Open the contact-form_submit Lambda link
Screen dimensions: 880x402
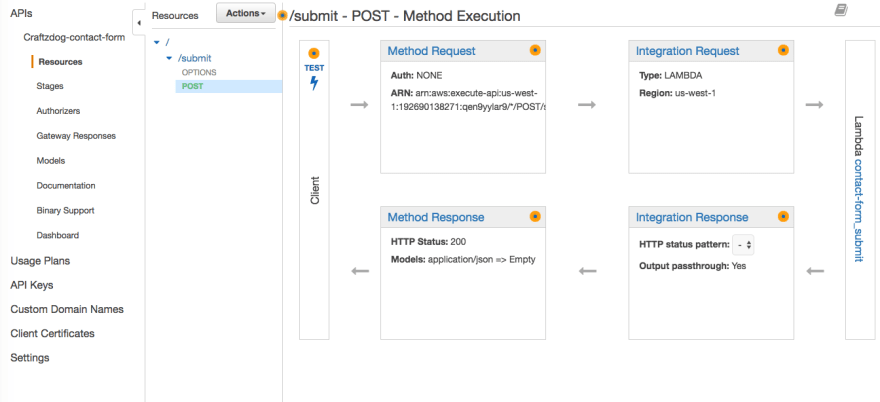click(858, 209)
